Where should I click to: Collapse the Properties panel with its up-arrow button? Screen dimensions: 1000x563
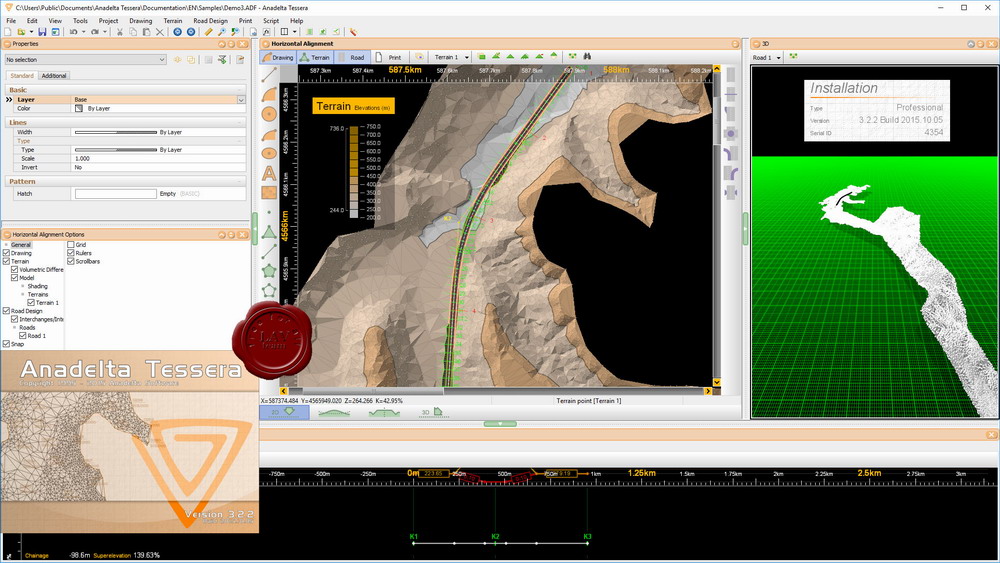click(x=222, y=44)
